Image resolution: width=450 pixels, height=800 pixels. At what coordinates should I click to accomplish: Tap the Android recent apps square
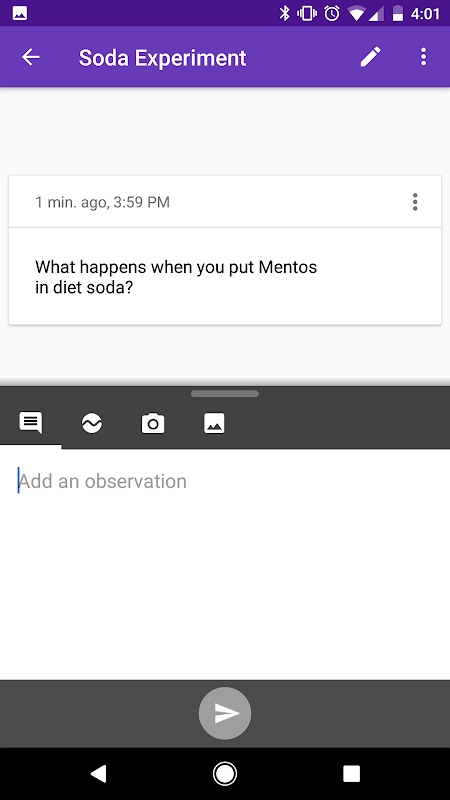point(351,774)
